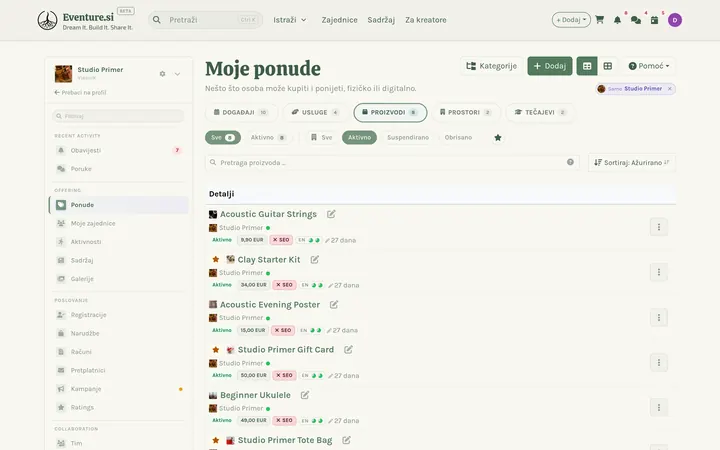Select the Usluge tab
Viewport: 720px width, 450px height.
315,112
